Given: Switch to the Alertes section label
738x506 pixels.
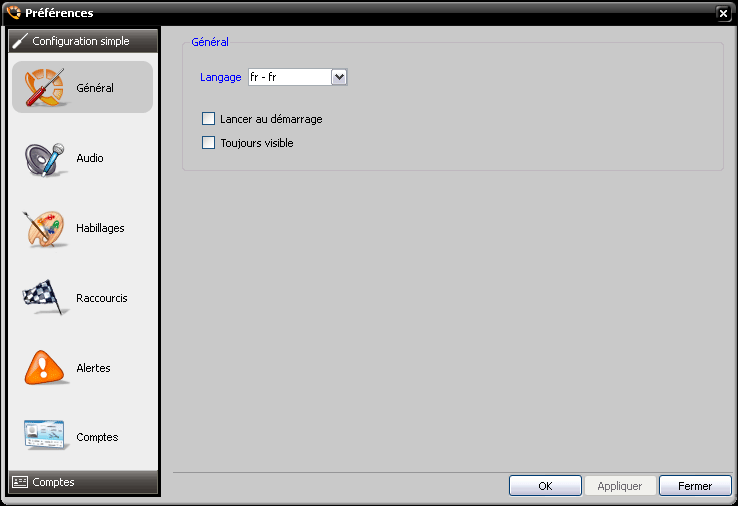Looking at the screenshot, I should (x=93, y=368).
